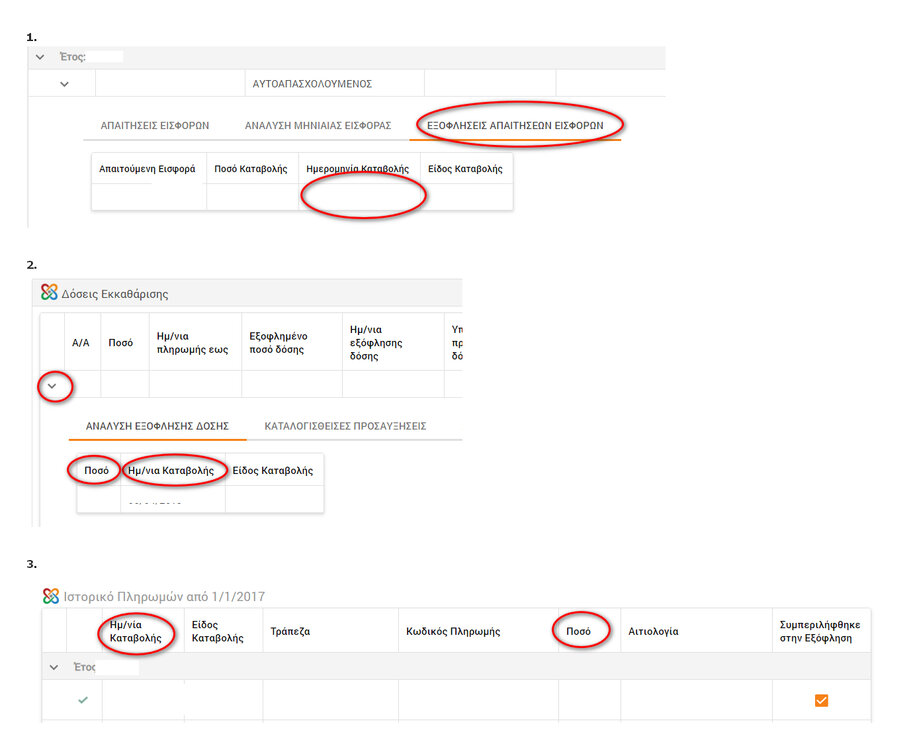Viewport: 911px width, 750px height.
Task: Click the Απαιτούμενη Εισφορά column header
Action: point(147,169)
